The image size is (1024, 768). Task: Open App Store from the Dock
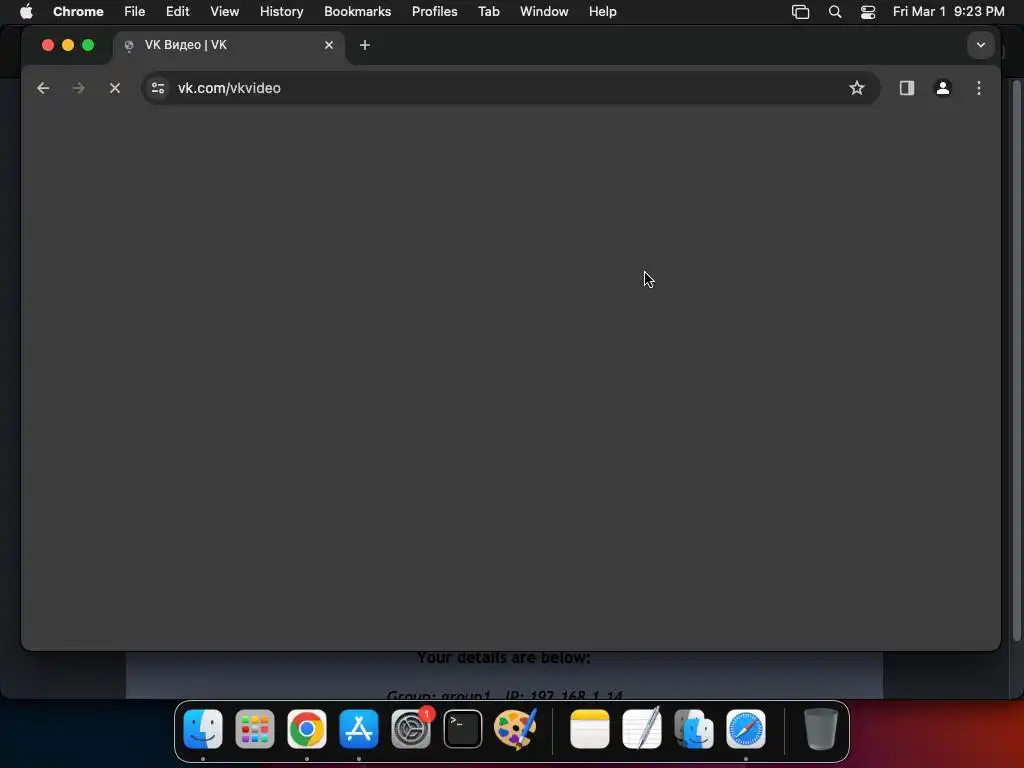pyautogui.click(x=359, y=729)
